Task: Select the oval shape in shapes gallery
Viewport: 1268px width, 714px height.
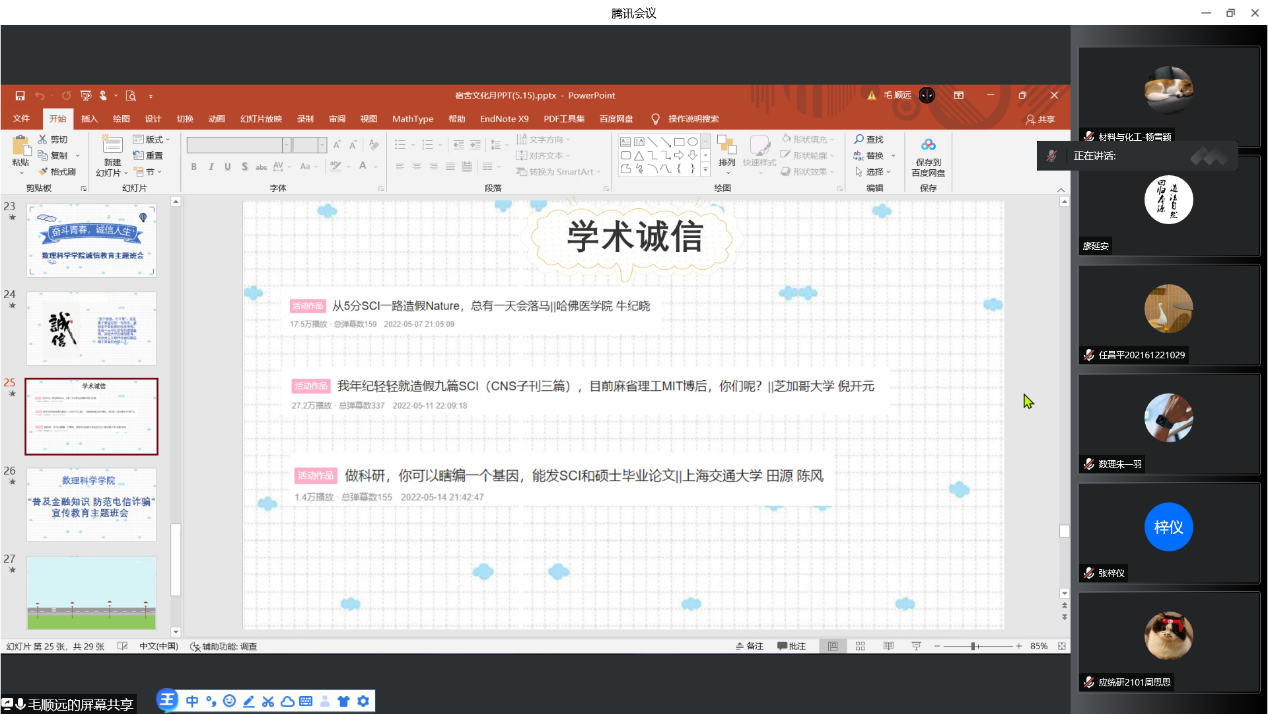Action: (x=692, y=142)
